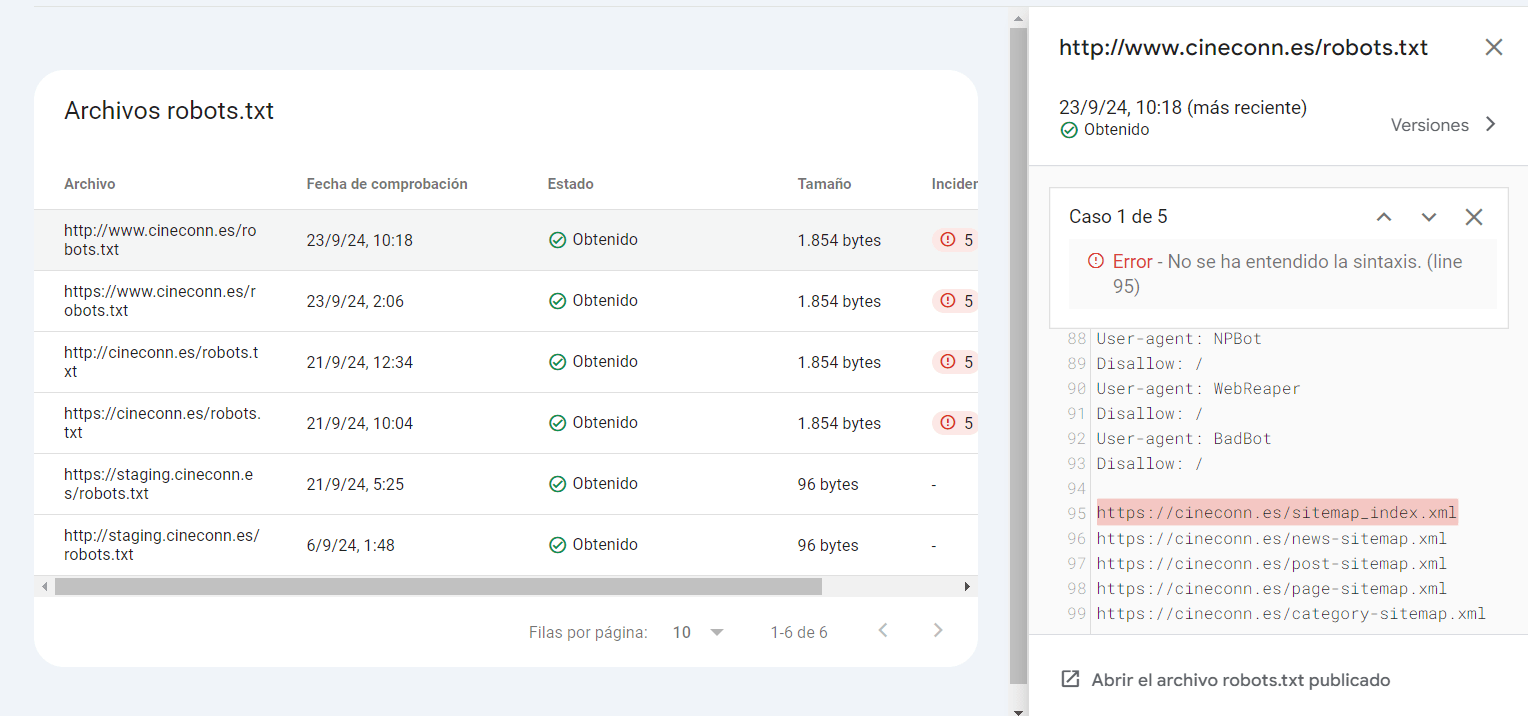Open published robots.txt external link icon
This screenshot has height=716, width=1528.
tap(1070, 680)
